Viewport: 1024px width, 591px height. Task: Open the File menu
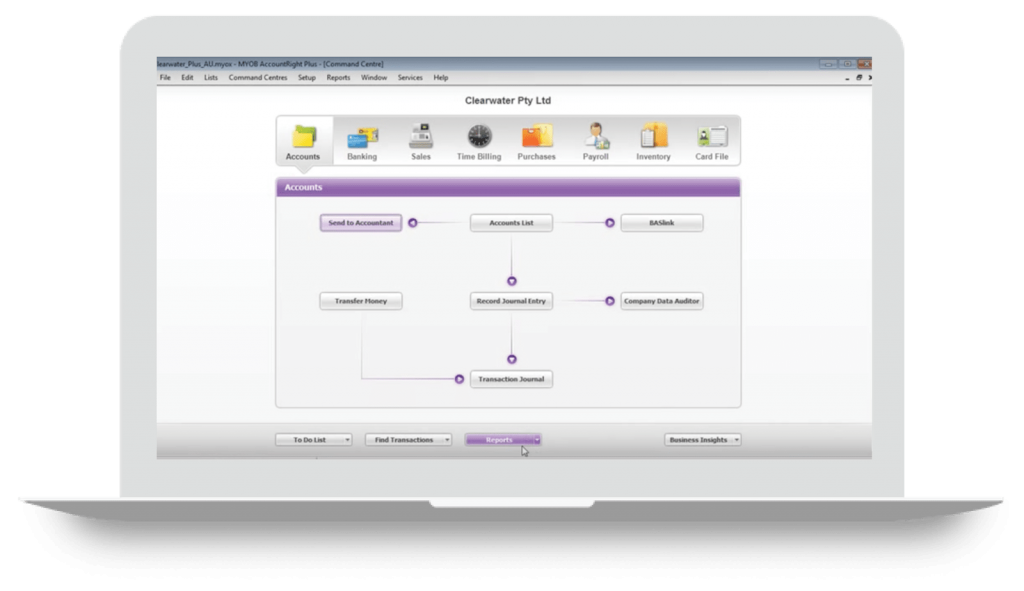pyautogui.click(x=165, y=77)
